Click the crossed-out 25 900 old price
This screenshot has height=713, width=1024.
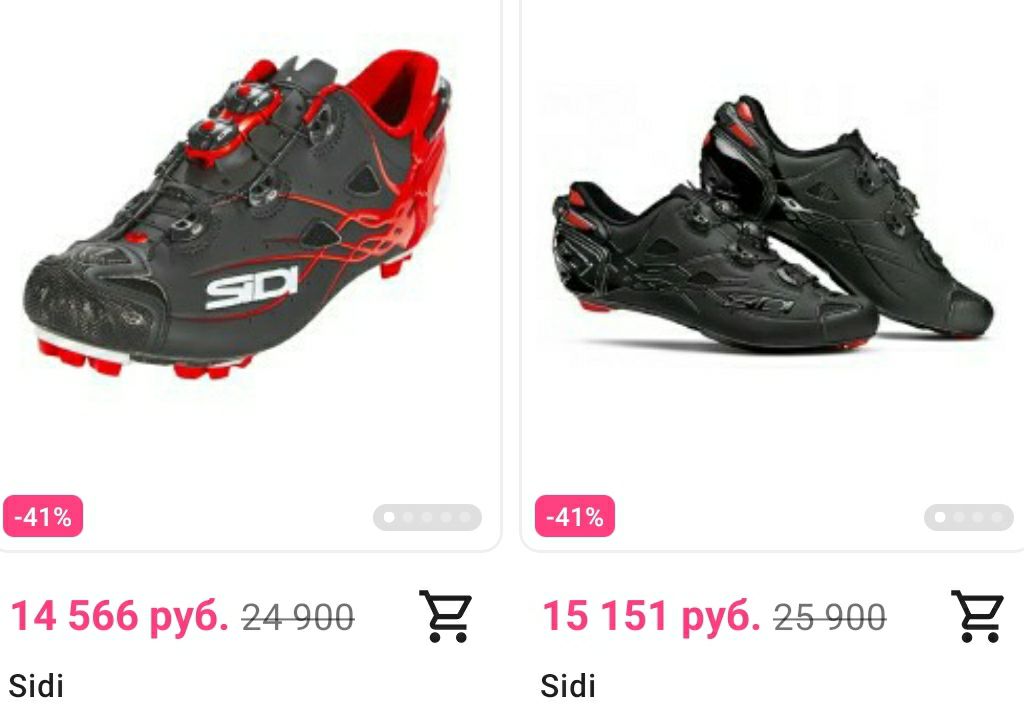pyautogui.click(x=830, y=617)
